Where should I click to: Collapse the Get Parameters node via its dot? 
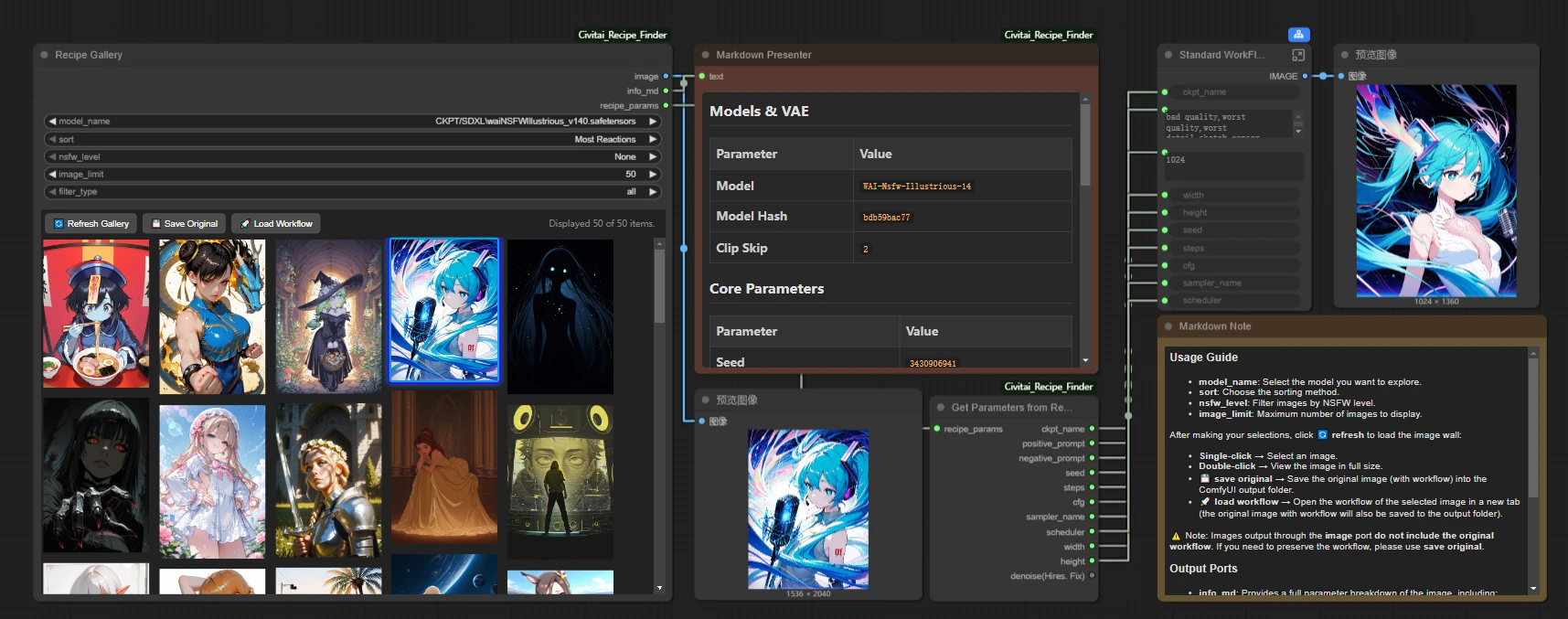coord(941,408)
